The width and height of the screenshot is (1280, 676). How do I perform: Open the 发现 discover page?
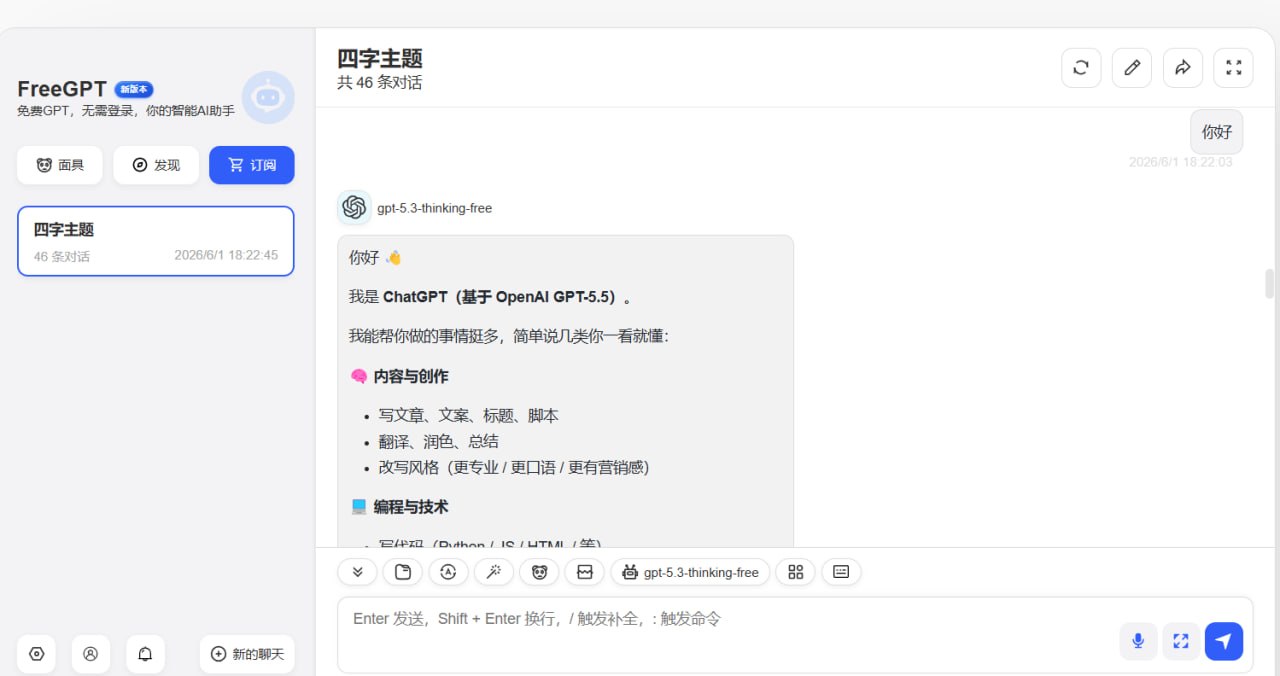coord(156,165)
